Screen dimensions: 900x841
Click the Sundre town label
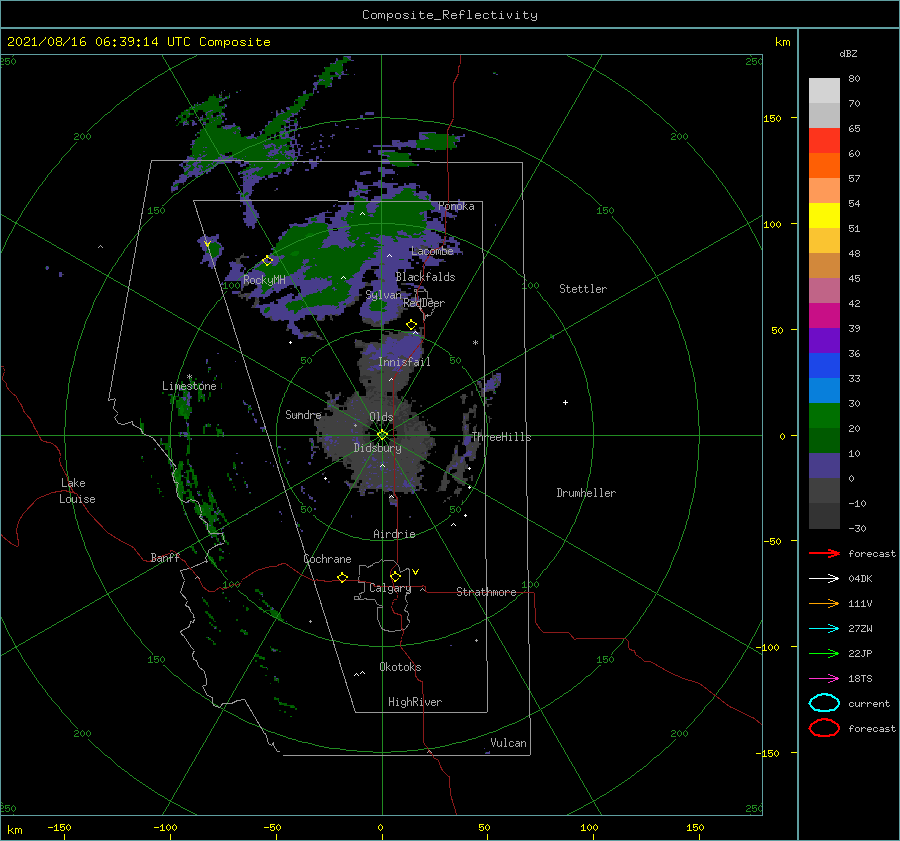point(303,414)
